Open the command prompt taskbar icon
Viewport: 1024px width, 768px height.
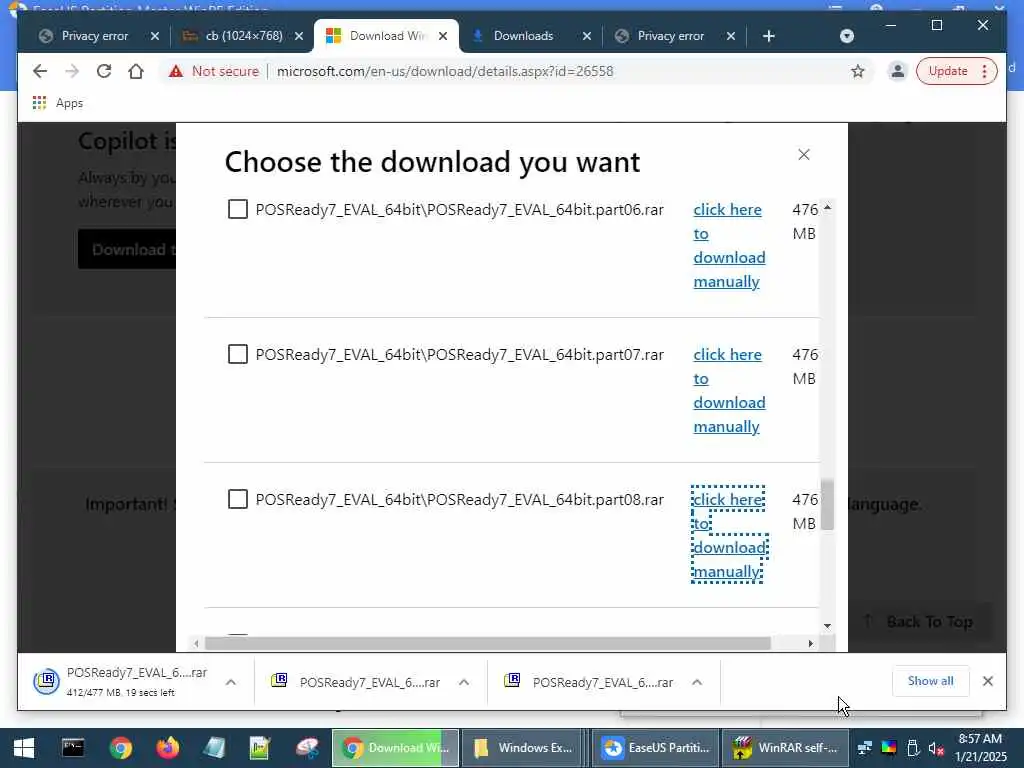pos(72,748)
